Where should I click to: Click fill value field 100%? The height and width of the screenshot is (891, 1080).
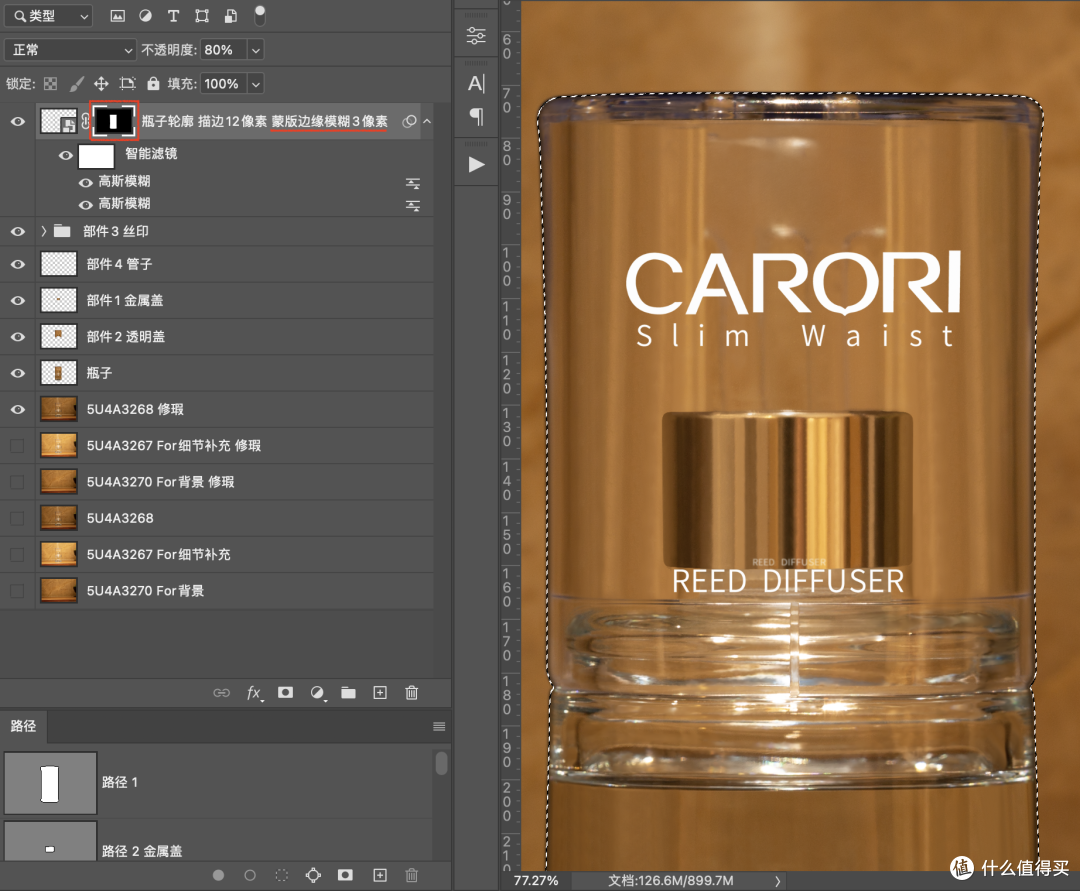coord(223,84)
